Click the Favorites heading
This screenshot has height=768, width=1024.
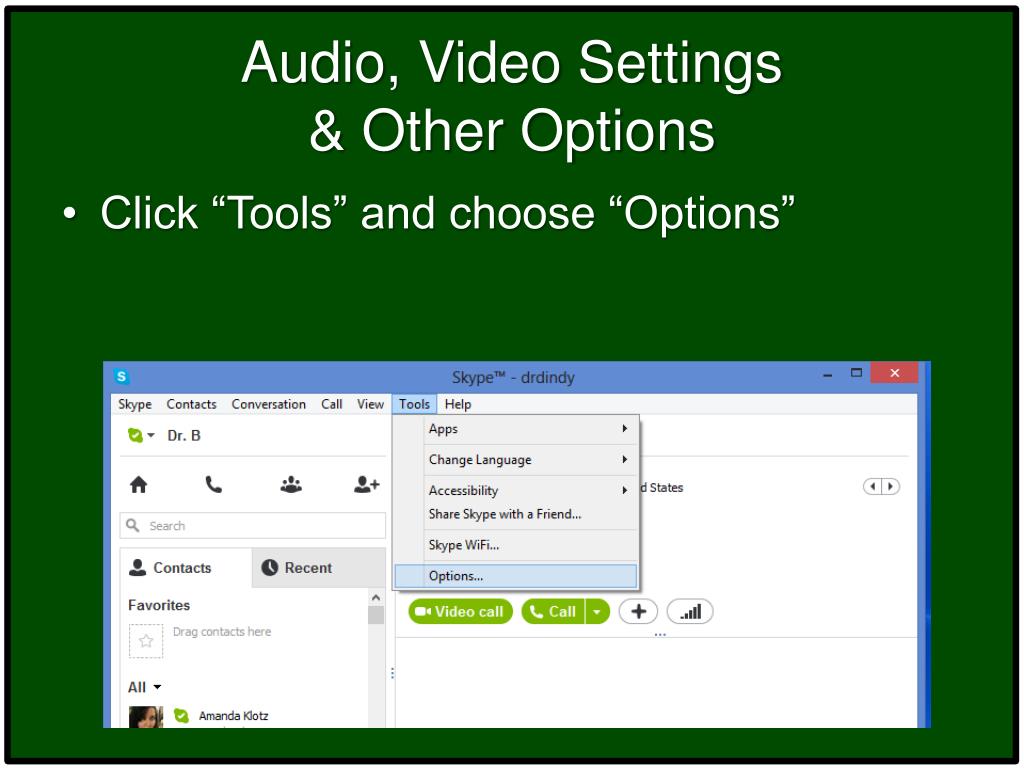click(x=159, y=605)
